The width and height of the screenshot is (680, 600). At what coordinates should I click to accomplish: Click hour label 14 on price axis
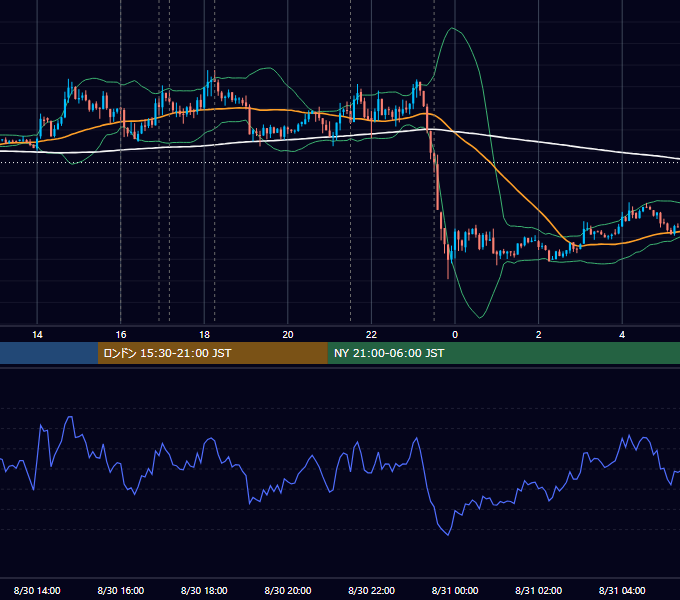(37, 335)
